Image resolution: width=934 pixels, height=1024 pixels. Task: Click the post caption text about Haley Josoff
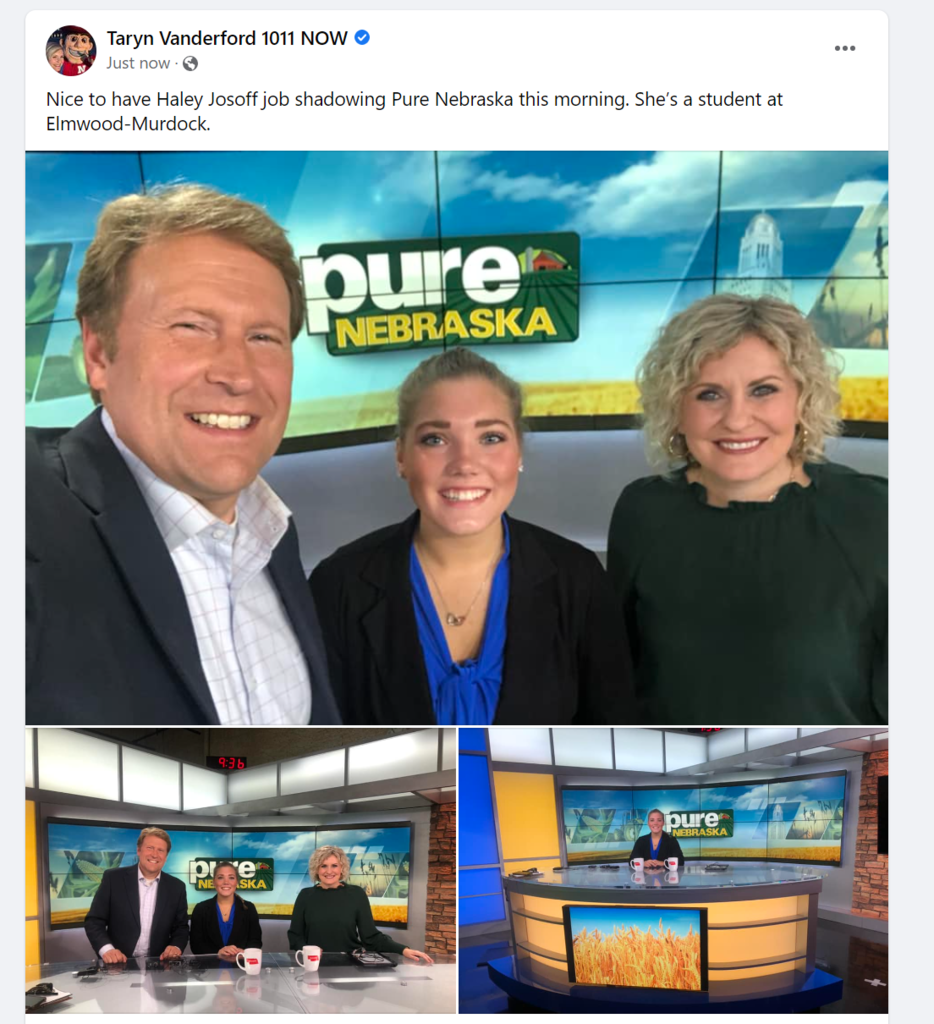(x=414, y=111)
